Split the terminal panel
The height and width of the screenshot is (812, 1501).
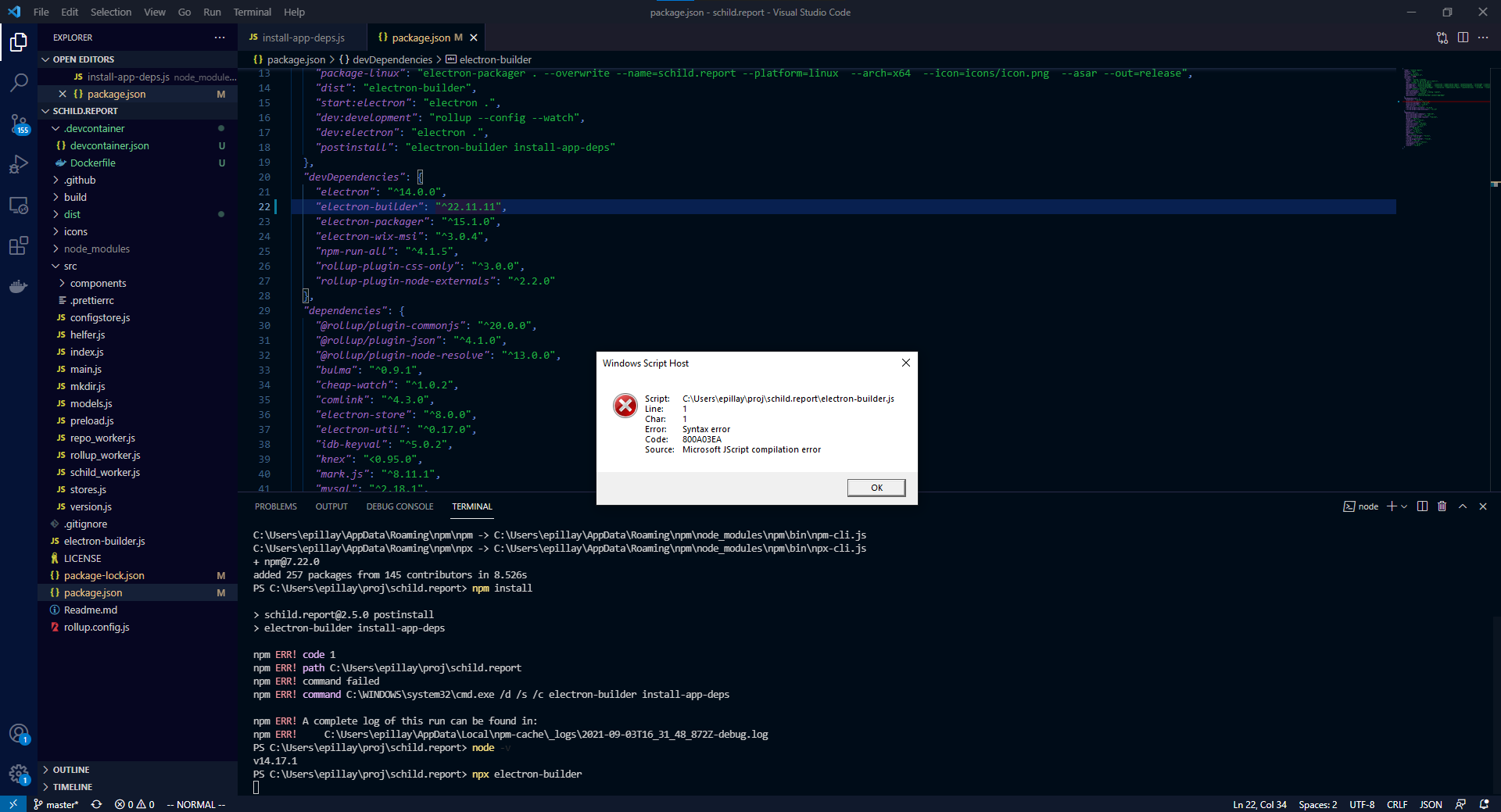click(1422, 506)
